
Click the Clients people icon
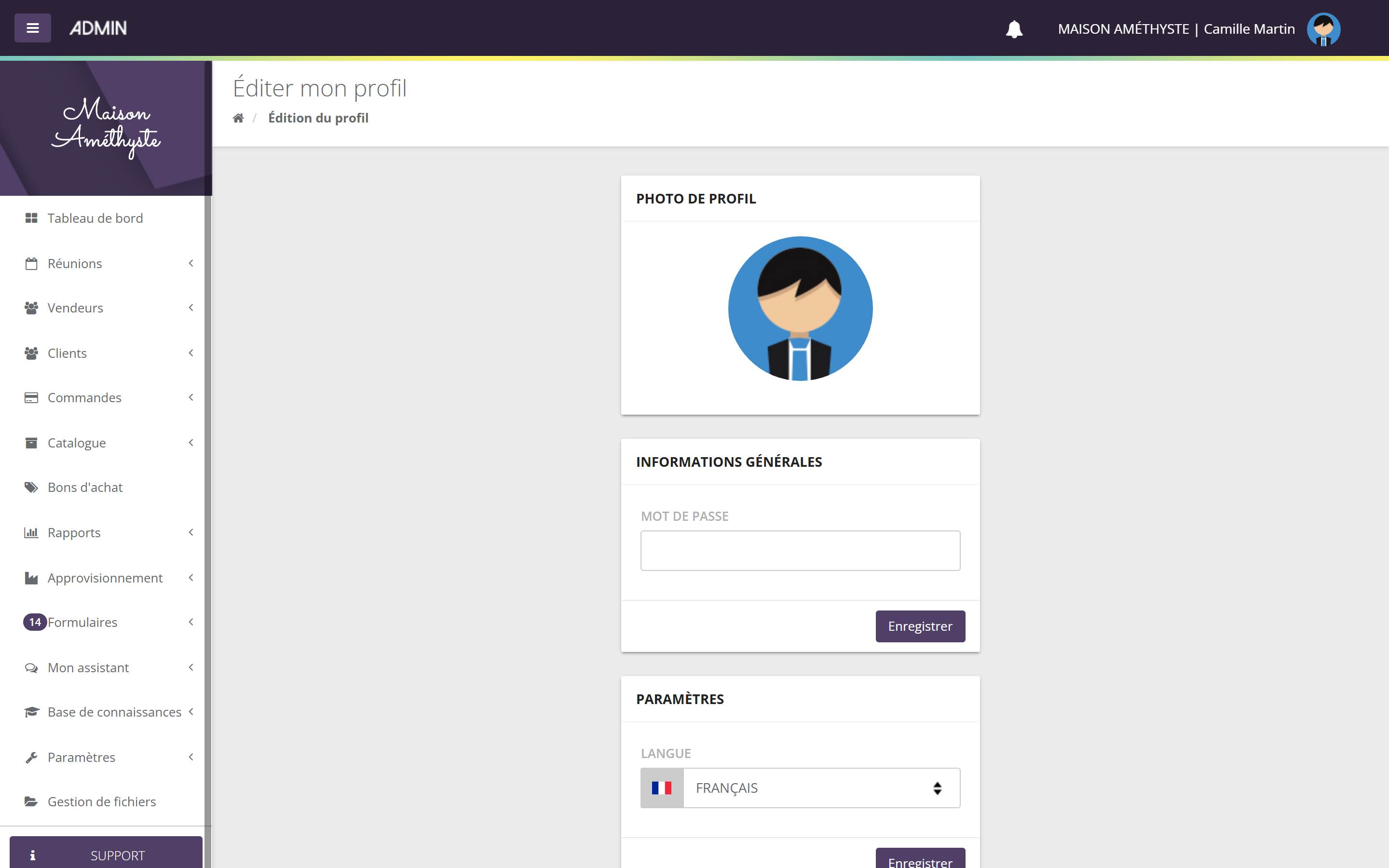coord(31,353)
